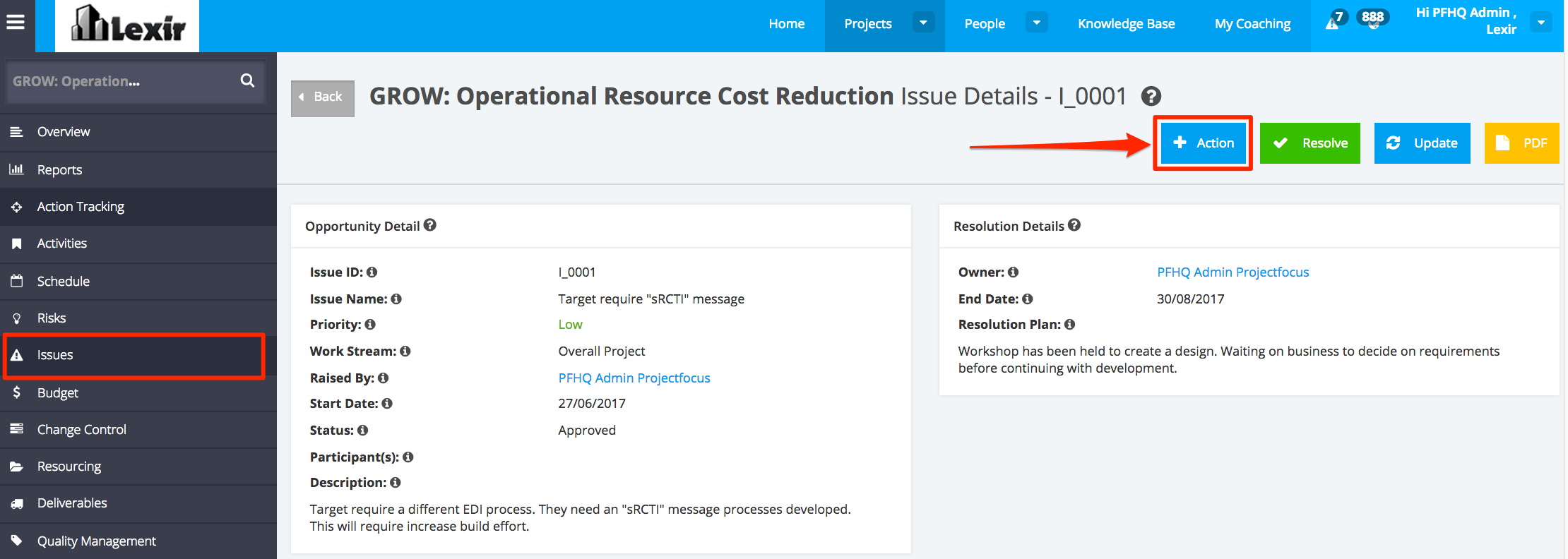The image size is (1568, 559).
Task: Click the info icon next to Issue ID
Action: 372,272
